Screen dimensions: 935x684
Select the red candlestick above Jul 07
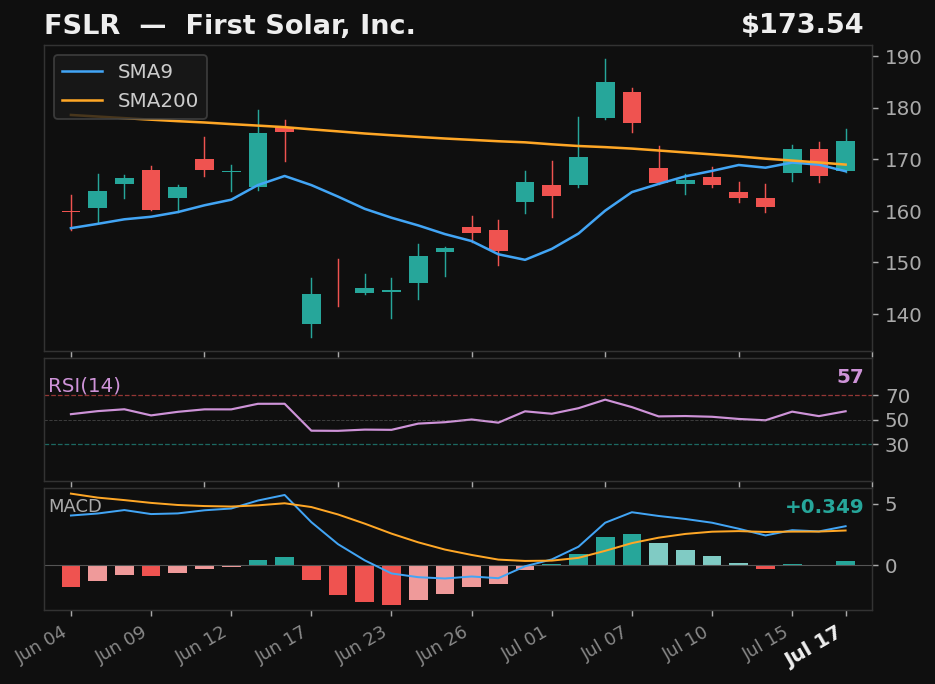pyautogui.click(x=632, y=107)
